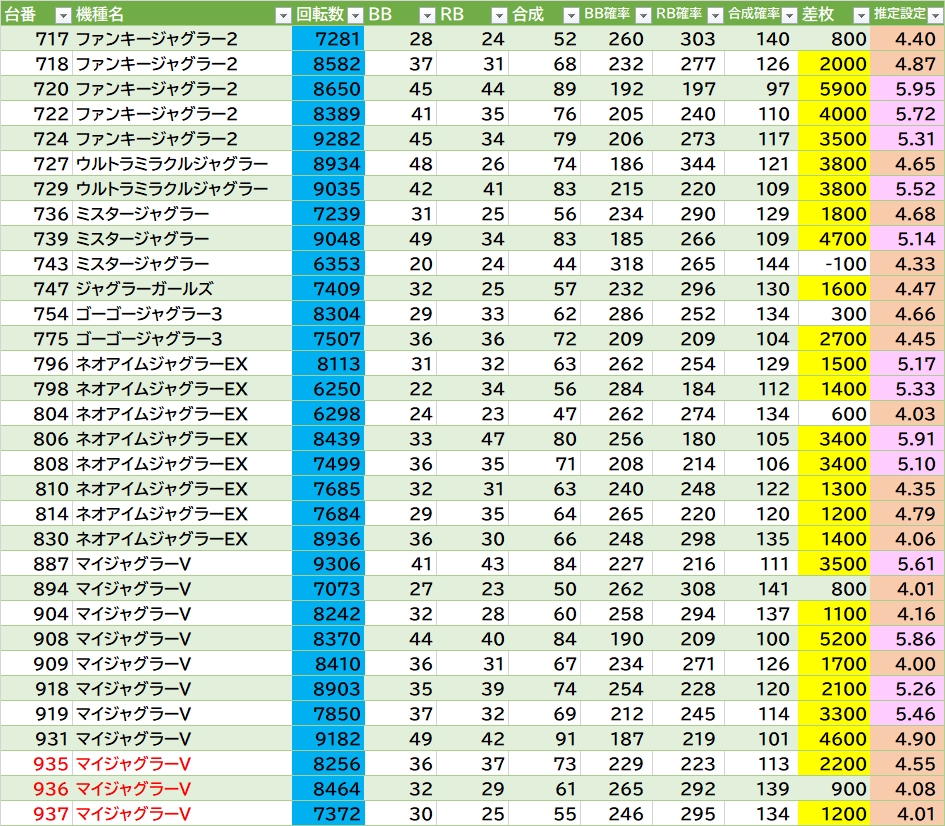Open the 機種名 column filter dropdown
This screenshot has width=945, height=826.
[283, 16]
